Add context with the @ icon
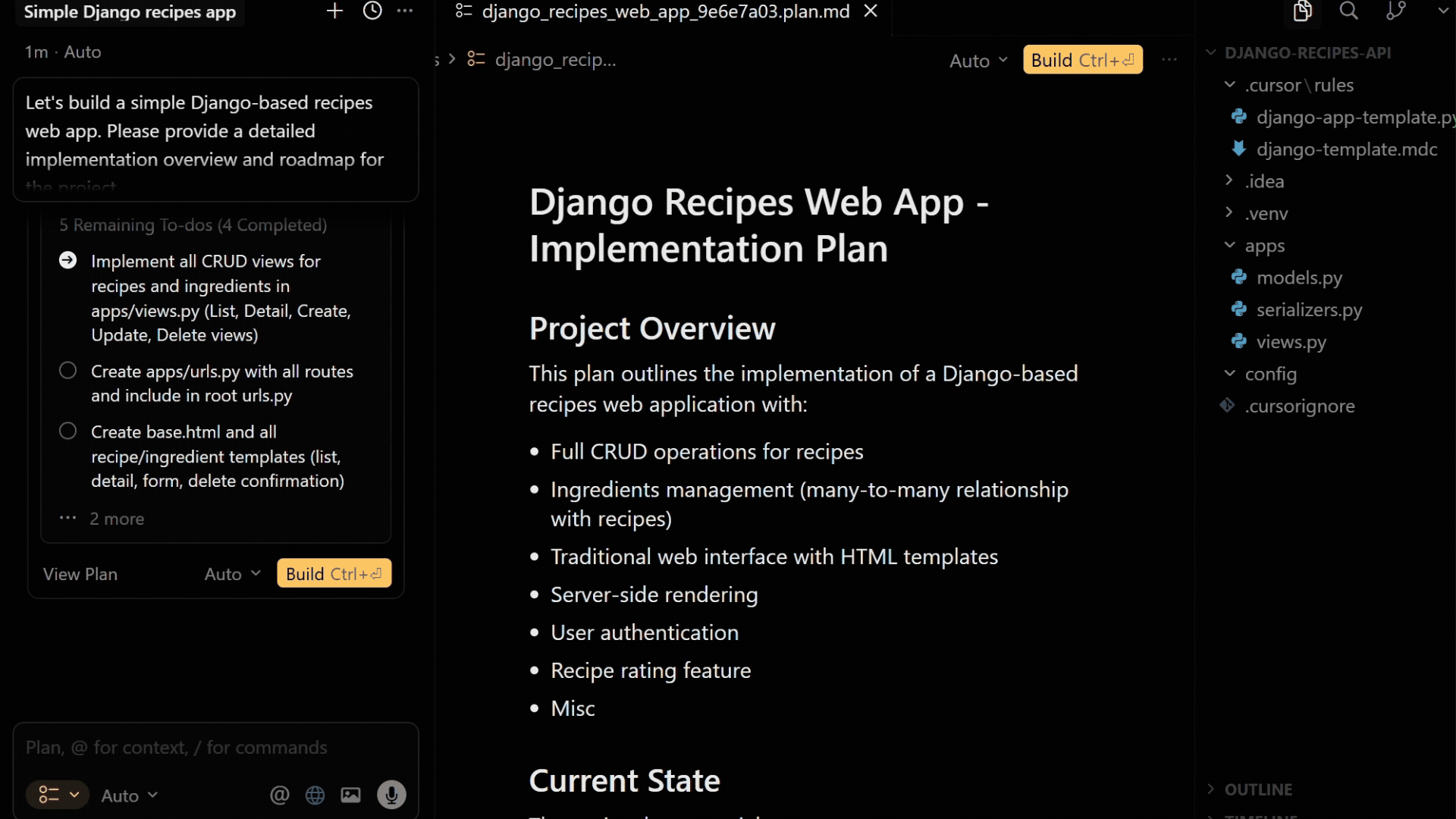 pyautogui.click(x=280, y=795)
